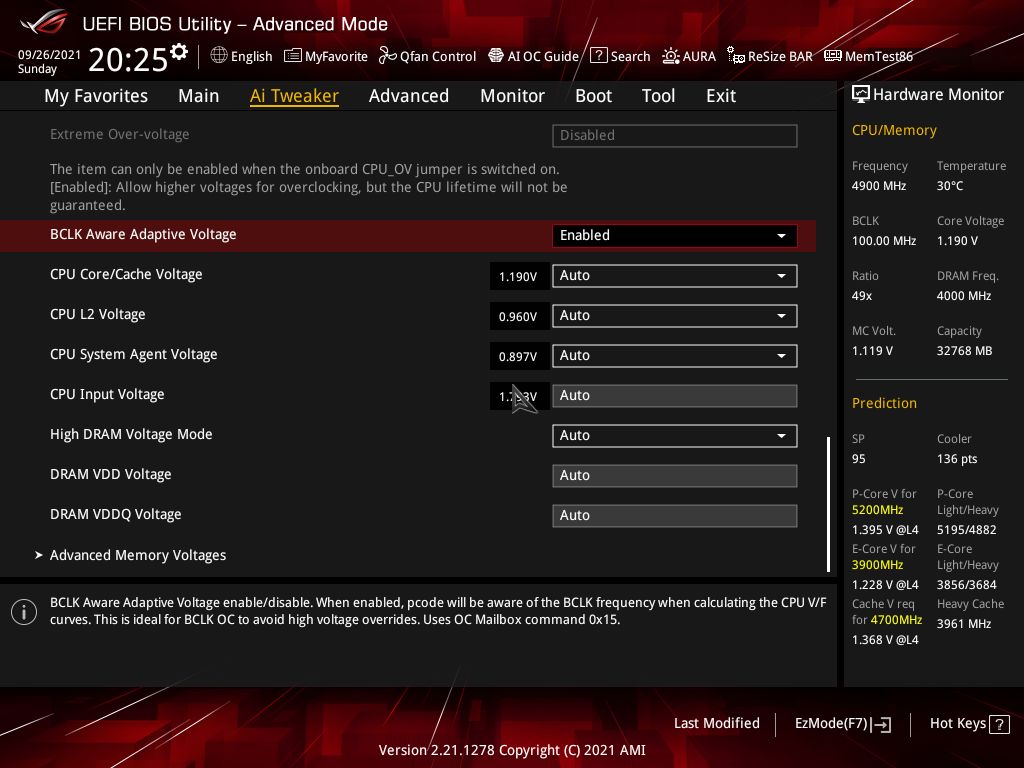Select the Ai Tweaker tab
Image resolution: width=1024 pixels, height=768 pixels.
click(x=294, y=96)
